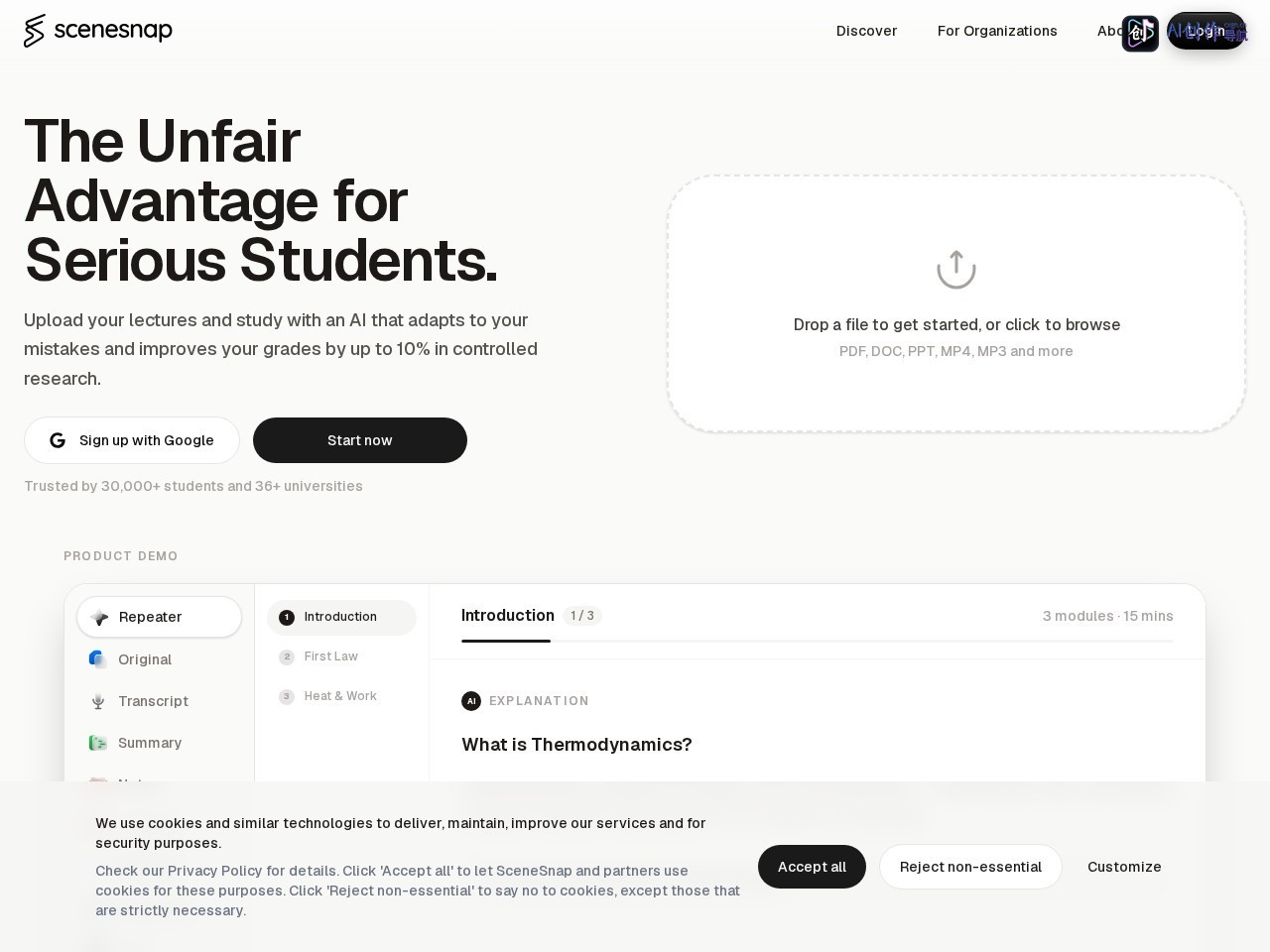Image resolution: width=1270 pixels, height=952 pixels.
Task: Customize cookie preferences
Action: pyautogui.click(x=1124, y=867)
